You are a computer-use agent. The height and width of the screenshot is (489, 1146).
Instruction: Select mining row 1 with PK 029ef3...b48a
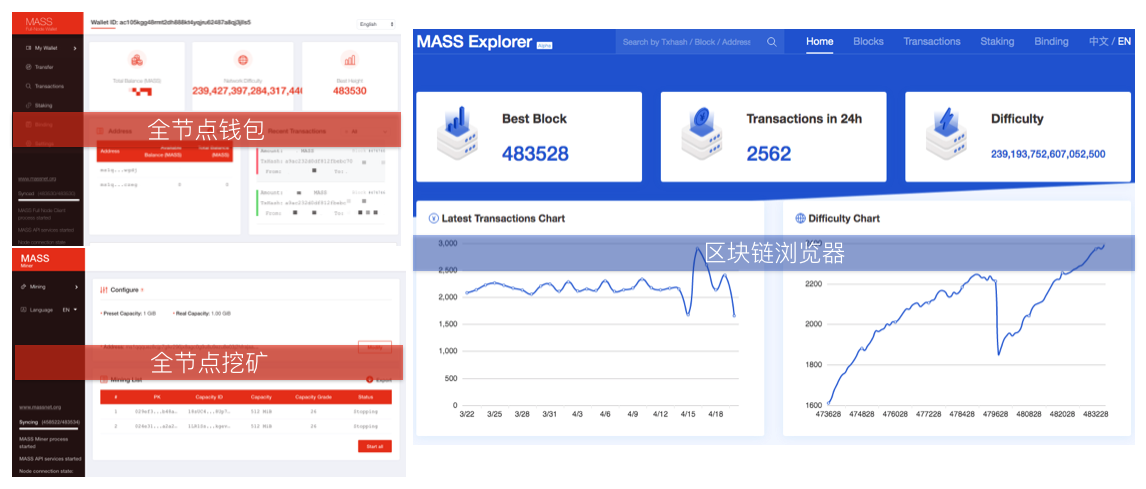point(246,411)
